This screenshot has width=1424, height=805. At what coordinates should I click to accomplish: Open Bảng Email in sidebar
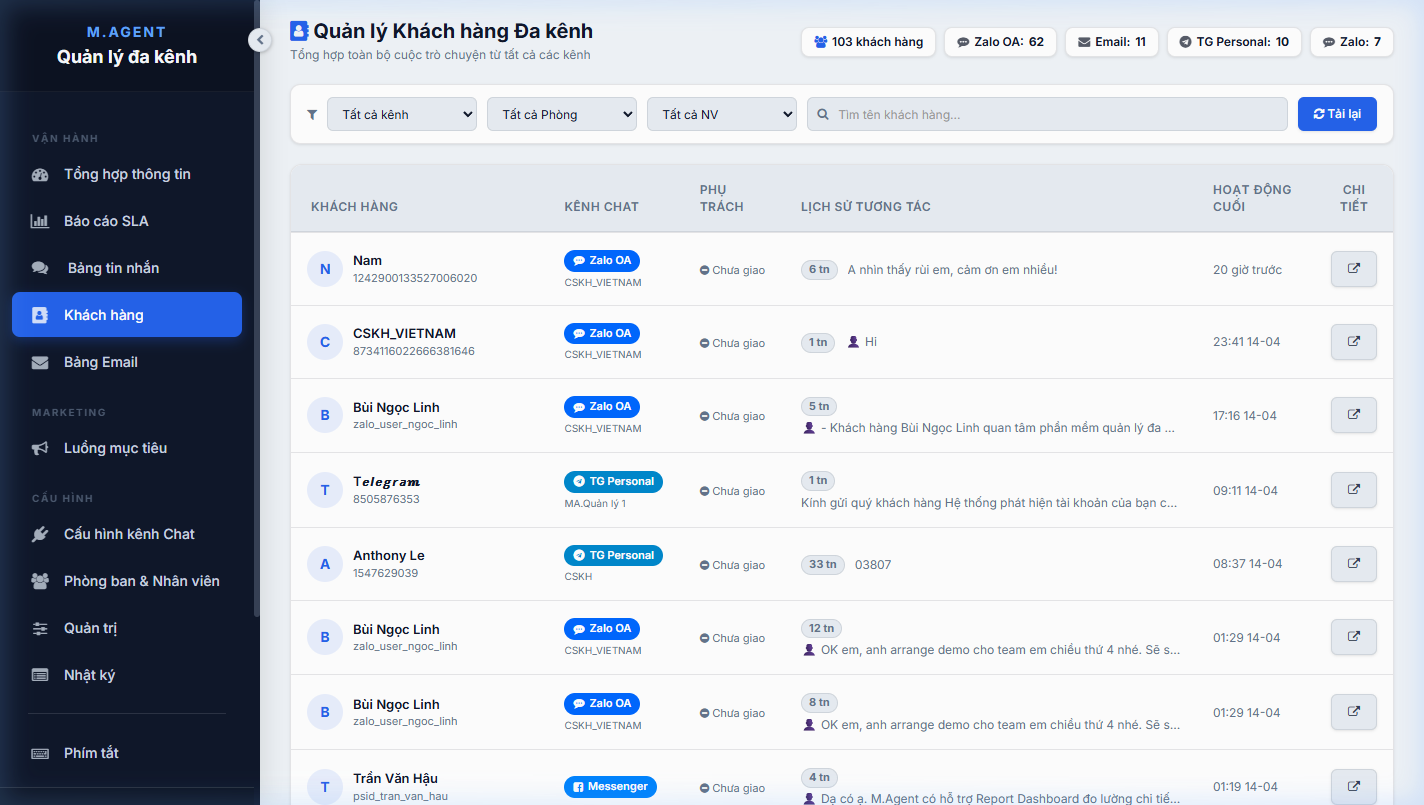(x=127, y=362)
